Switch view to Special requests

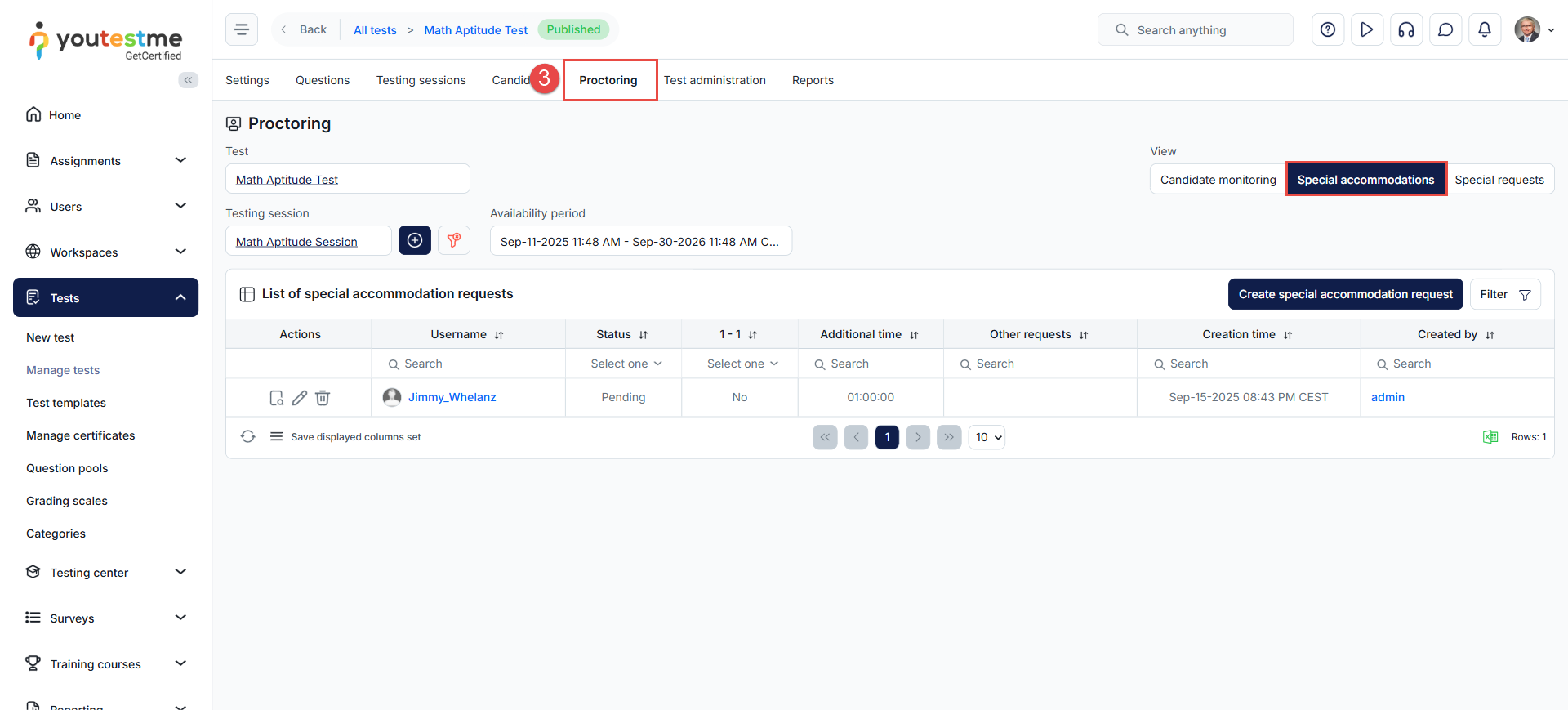(x=1499, y=180)
